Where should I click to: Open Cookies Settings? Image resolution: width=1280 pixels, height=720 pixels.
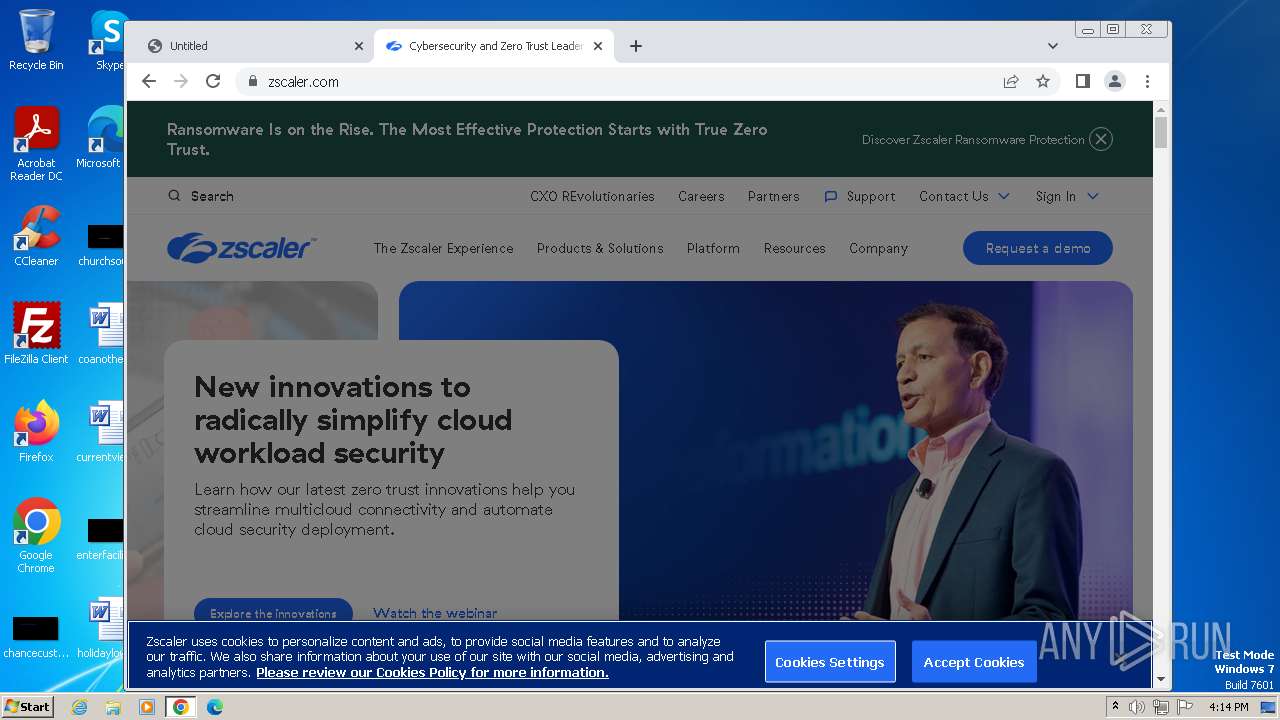tap(829, 662)
